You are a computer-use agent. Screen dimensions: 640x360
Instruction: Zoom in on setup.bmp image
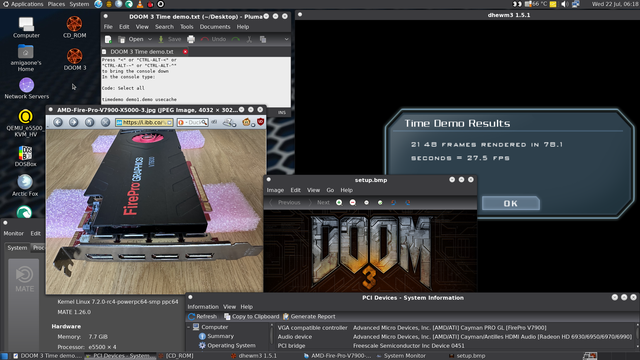tap(339, 202)
